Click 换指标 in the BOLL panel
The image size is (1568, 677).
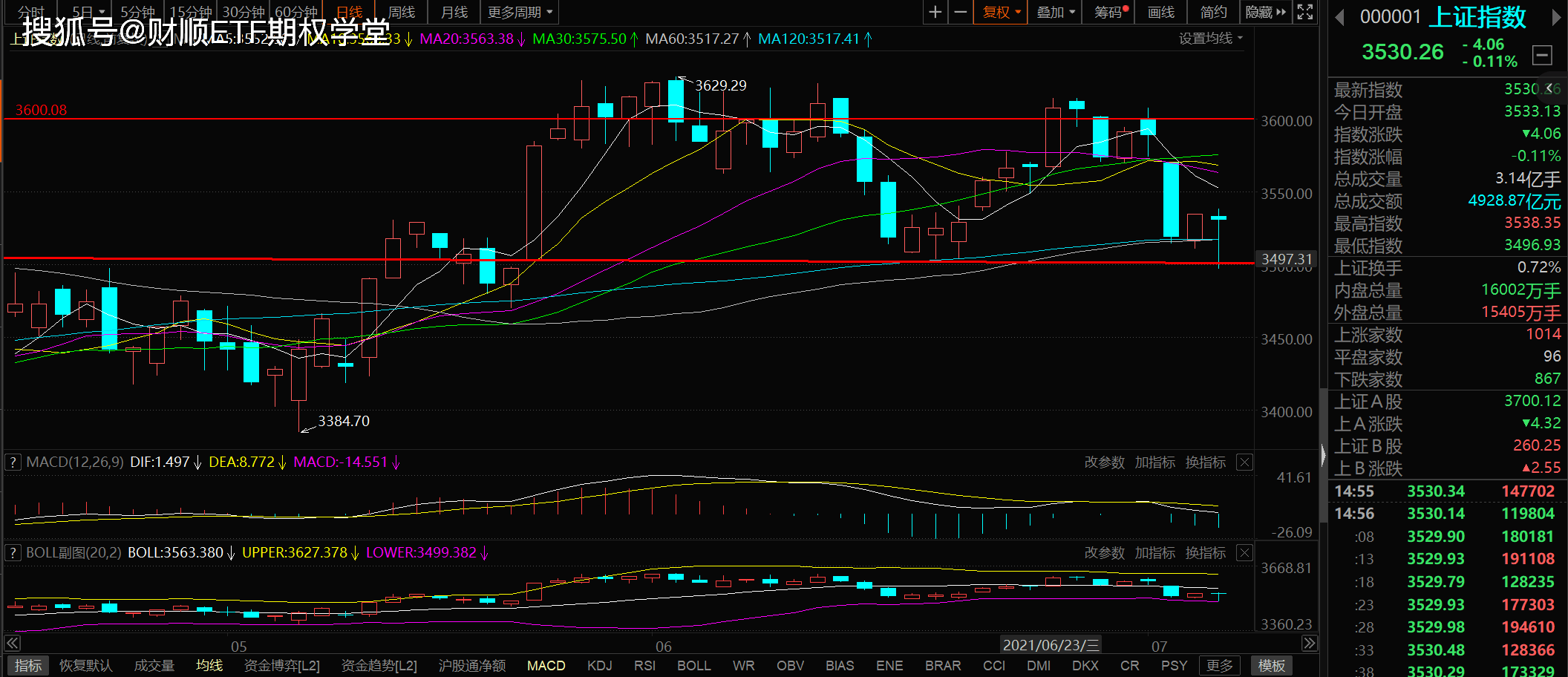[1205, 553]
